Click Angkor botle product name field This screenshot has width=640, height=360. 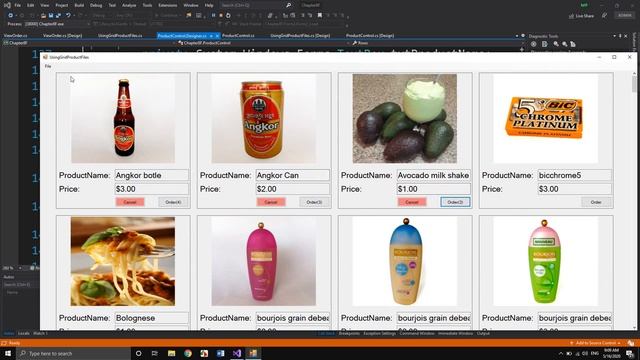click(151, 175)
